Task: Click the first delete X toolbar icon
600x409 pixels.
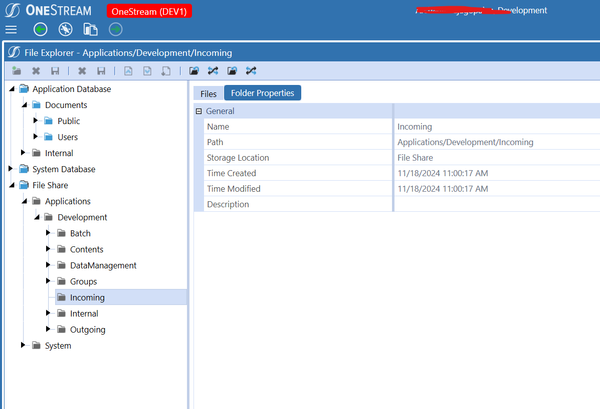Action: point(36,71)
